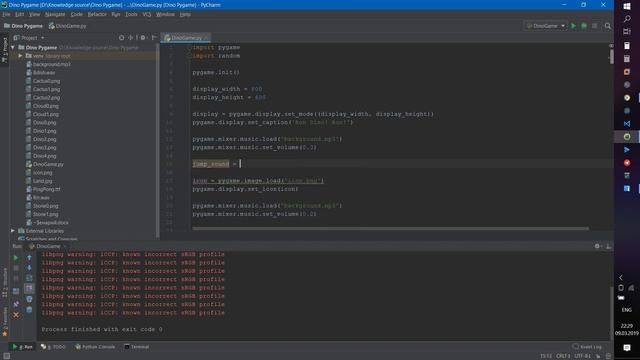This screenshot has width=640, height=360.
Task: Open the Run tool window button
Action: click(x=22, y=347)
